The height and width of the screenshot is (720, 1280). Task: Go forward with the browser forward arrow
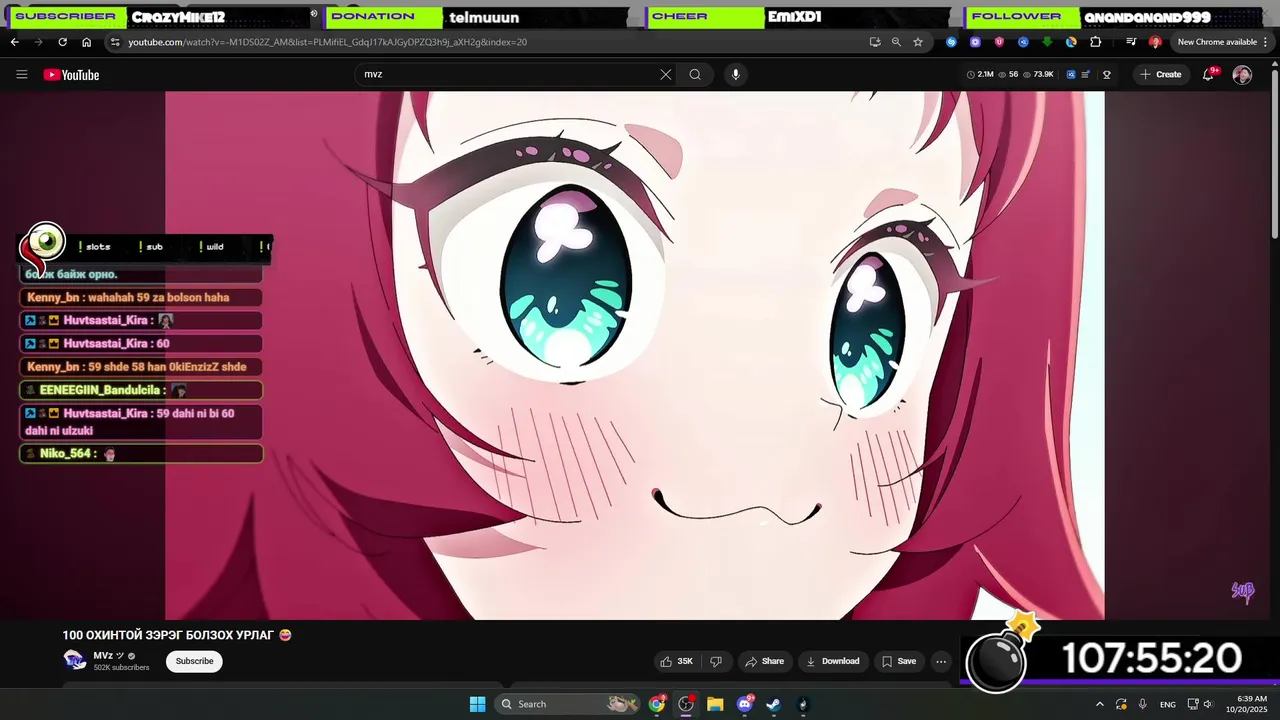click(x=38, y=42)
